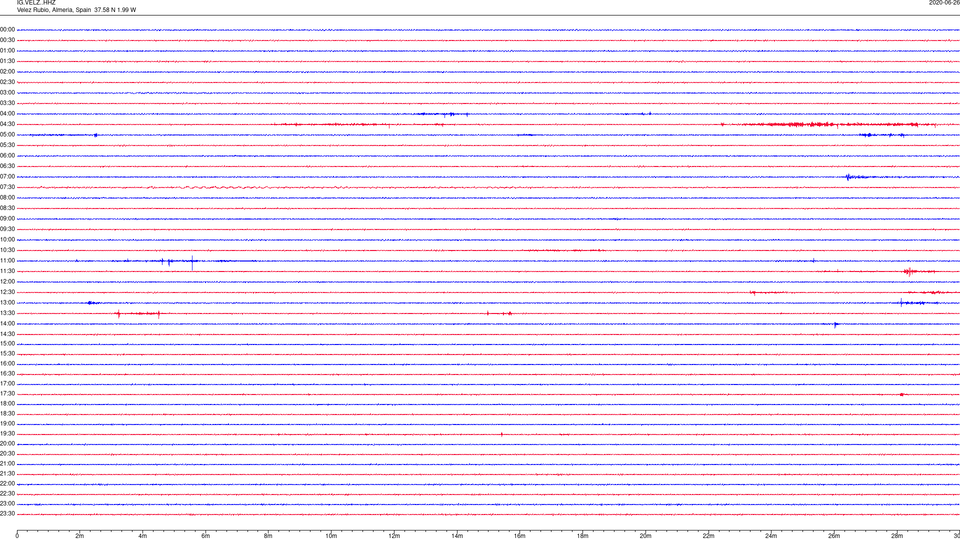Image resolution: width=960 pixels, height=540 pixels.
Task: Select the 01:00 row time label
Action: pos(7,51)
